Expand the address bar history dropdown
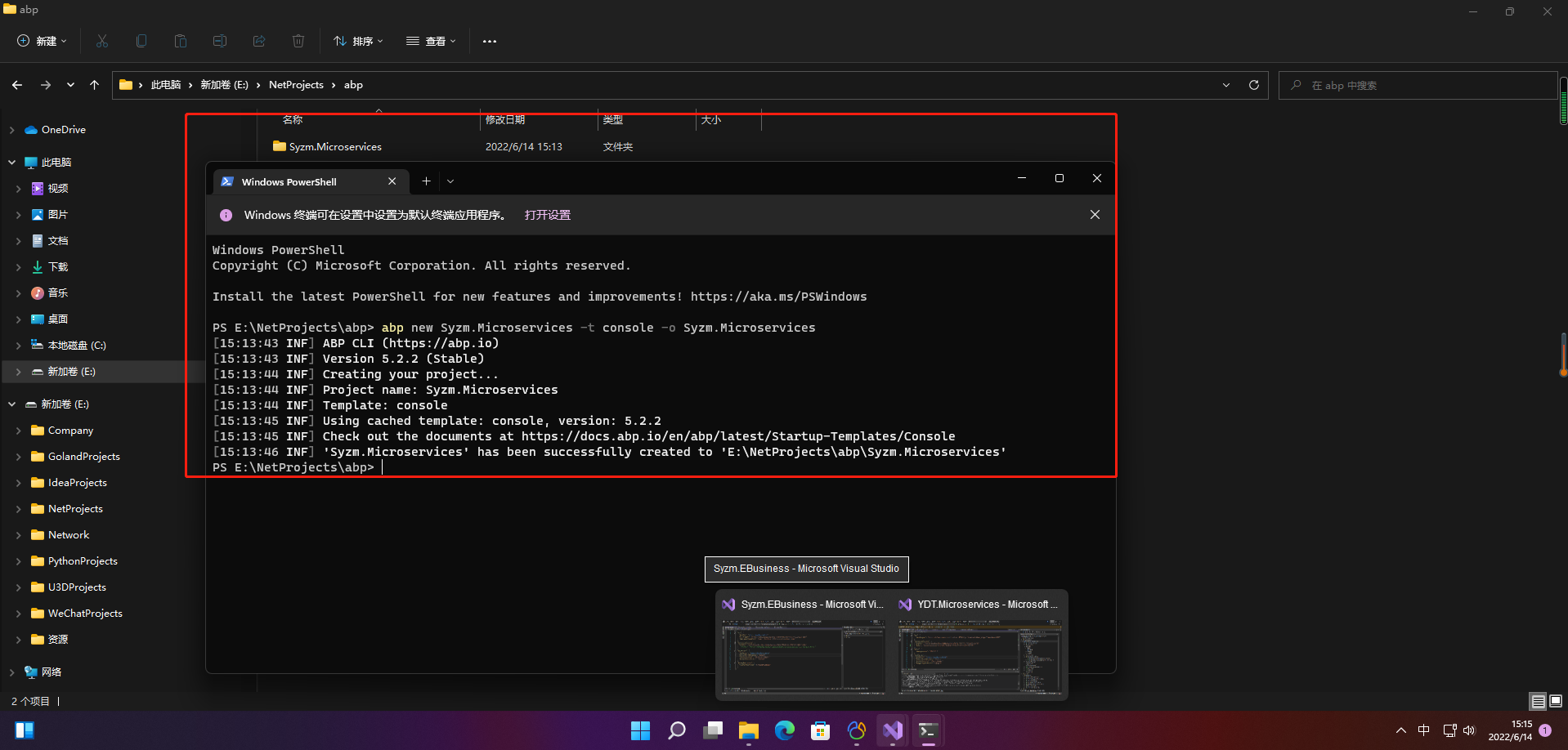 click(x=1226, y=85)
